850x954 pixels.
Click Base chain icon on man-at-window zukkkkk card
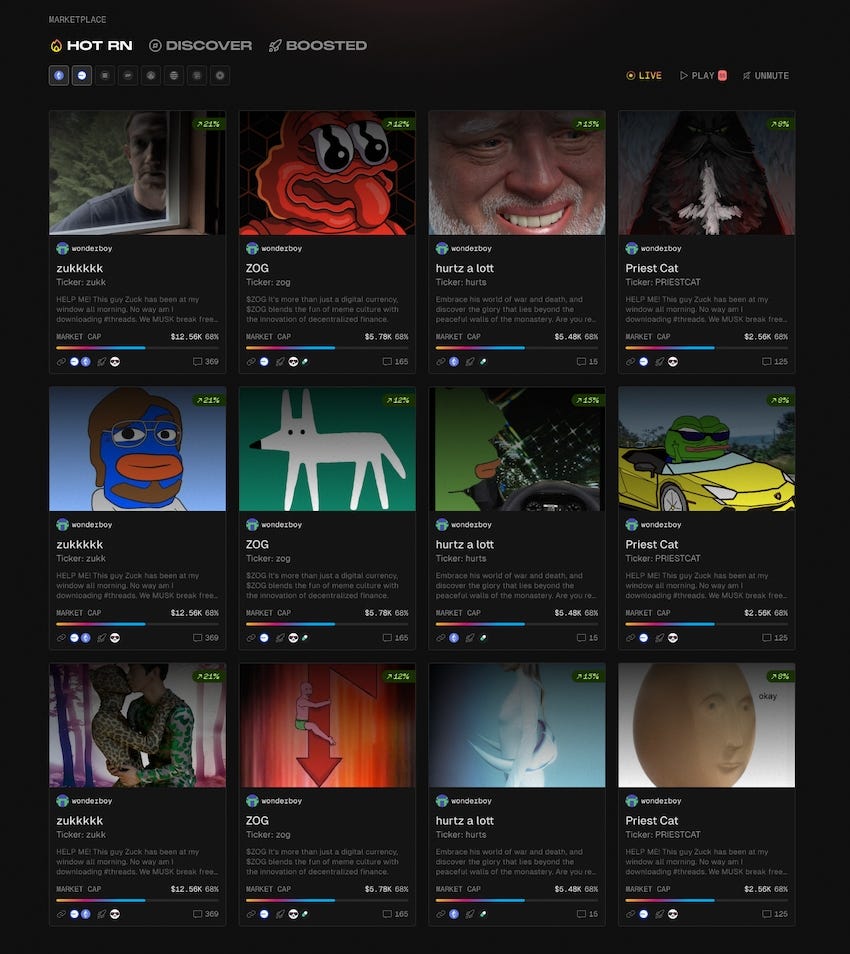(74, 361)
